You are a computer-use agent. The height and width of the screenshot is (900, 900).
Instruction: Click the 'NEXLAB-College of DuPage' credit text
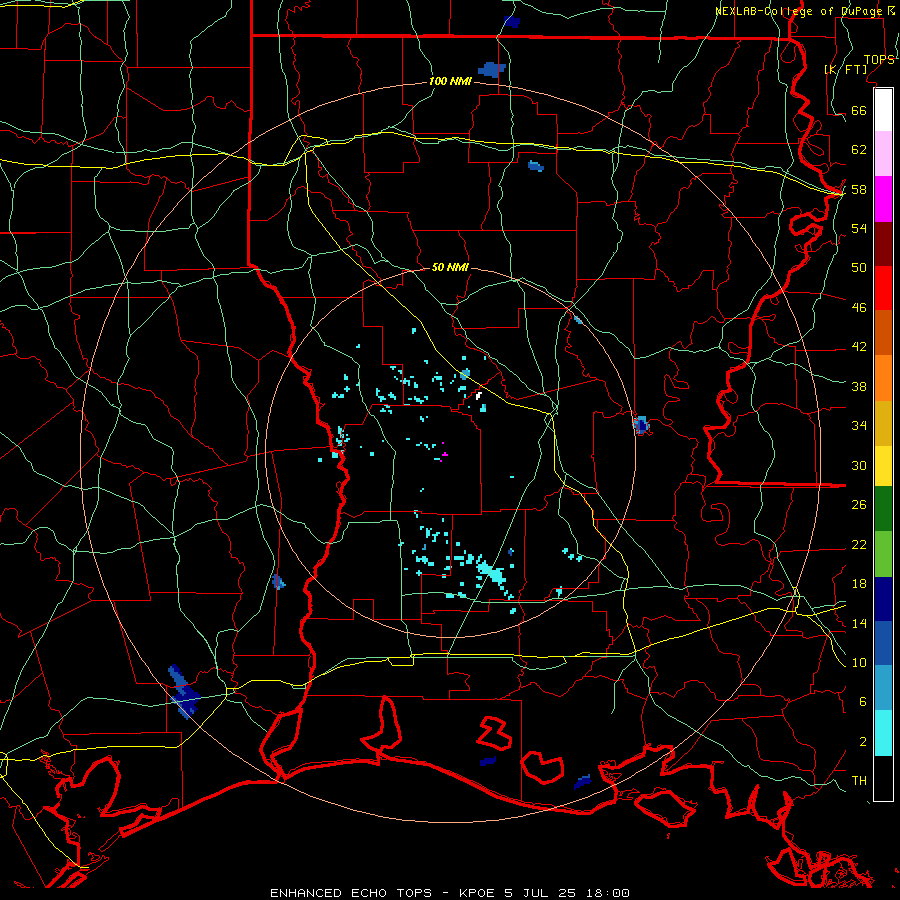click(x=800, y=11)
